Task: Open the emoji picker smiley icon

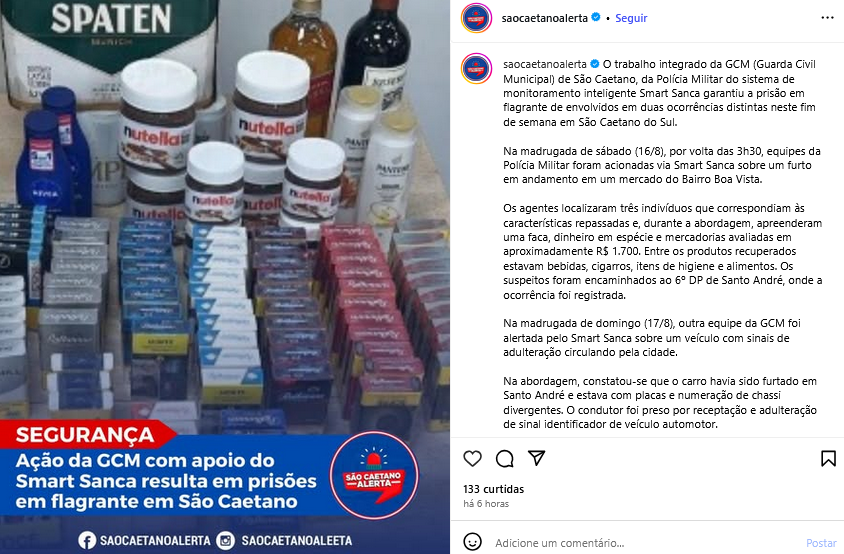Action: tap(473, 542)
